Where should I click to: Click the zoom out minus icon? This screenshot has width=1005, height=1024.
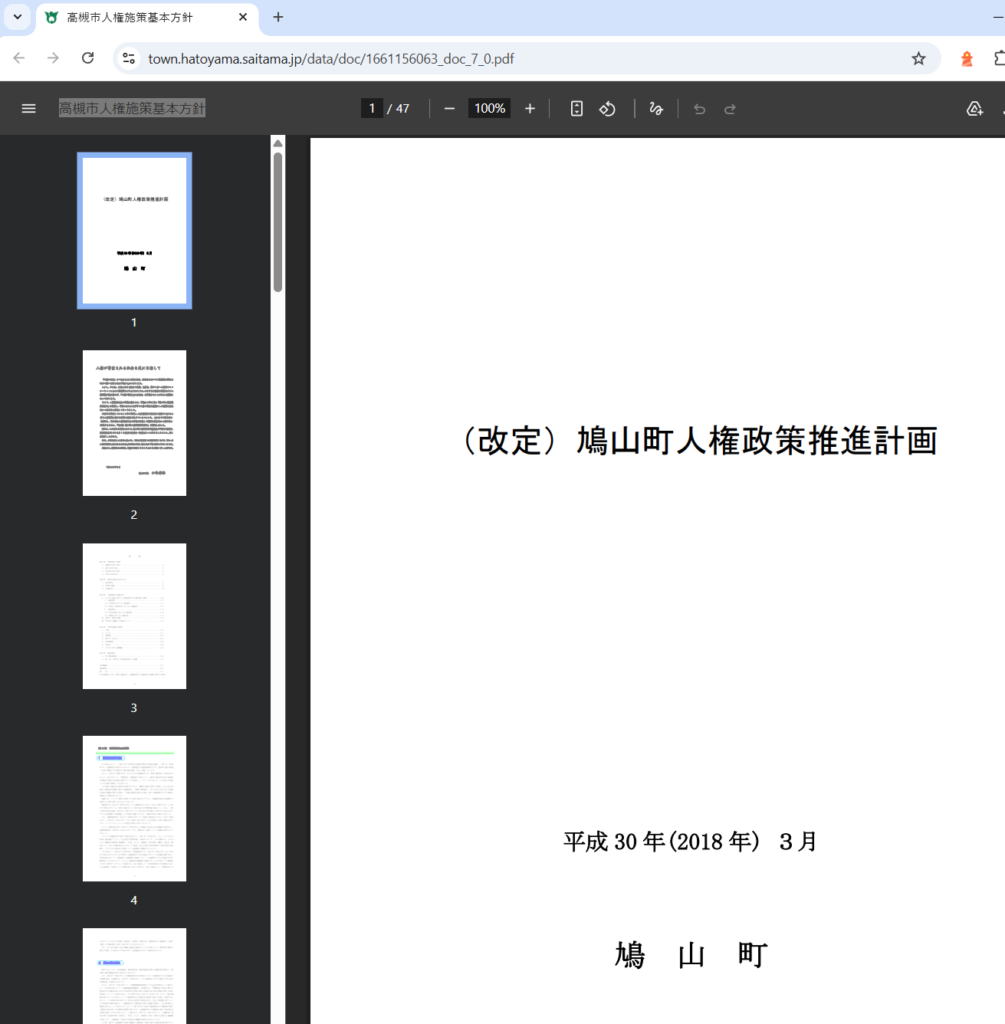(449, 108)
